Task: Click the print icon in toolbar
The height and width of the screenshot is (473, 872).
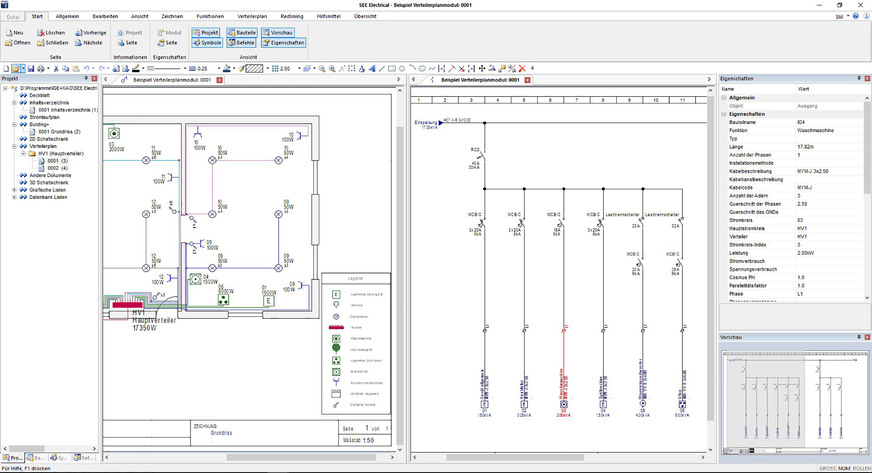Action: (x=42, y=68)
